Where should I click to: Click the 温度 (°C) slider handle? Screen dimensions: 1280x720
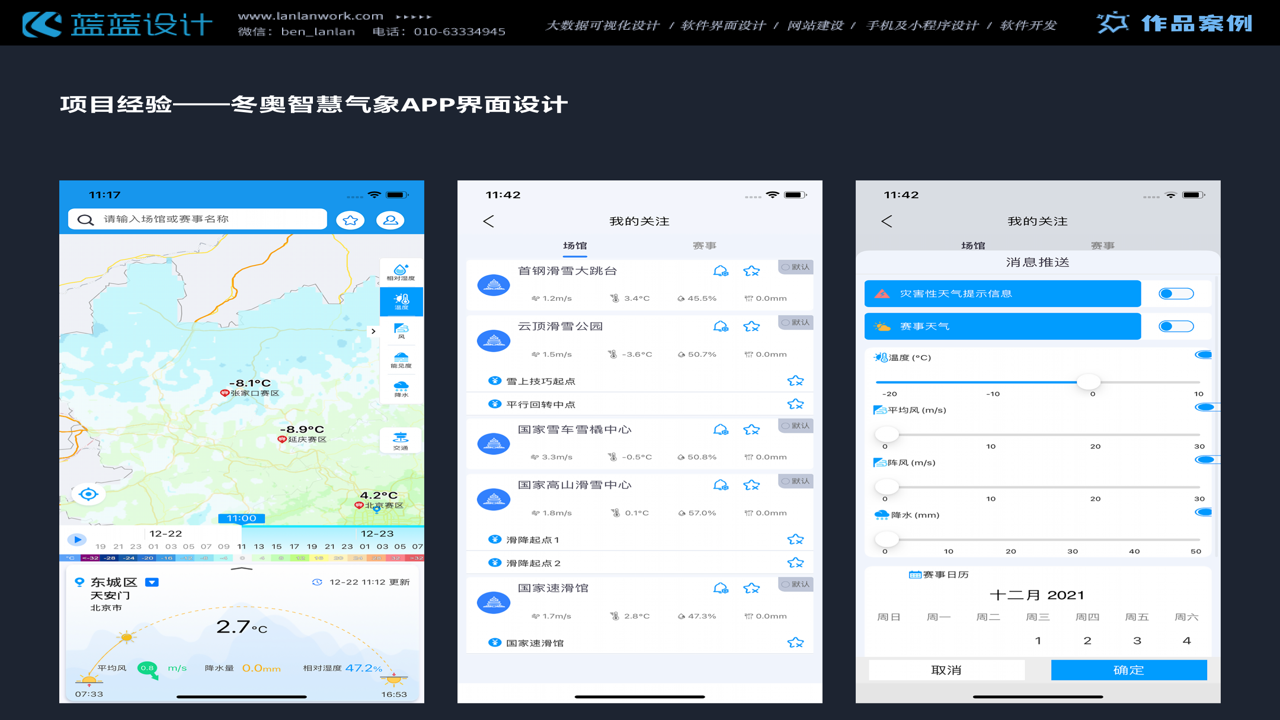coord(1089,382)
